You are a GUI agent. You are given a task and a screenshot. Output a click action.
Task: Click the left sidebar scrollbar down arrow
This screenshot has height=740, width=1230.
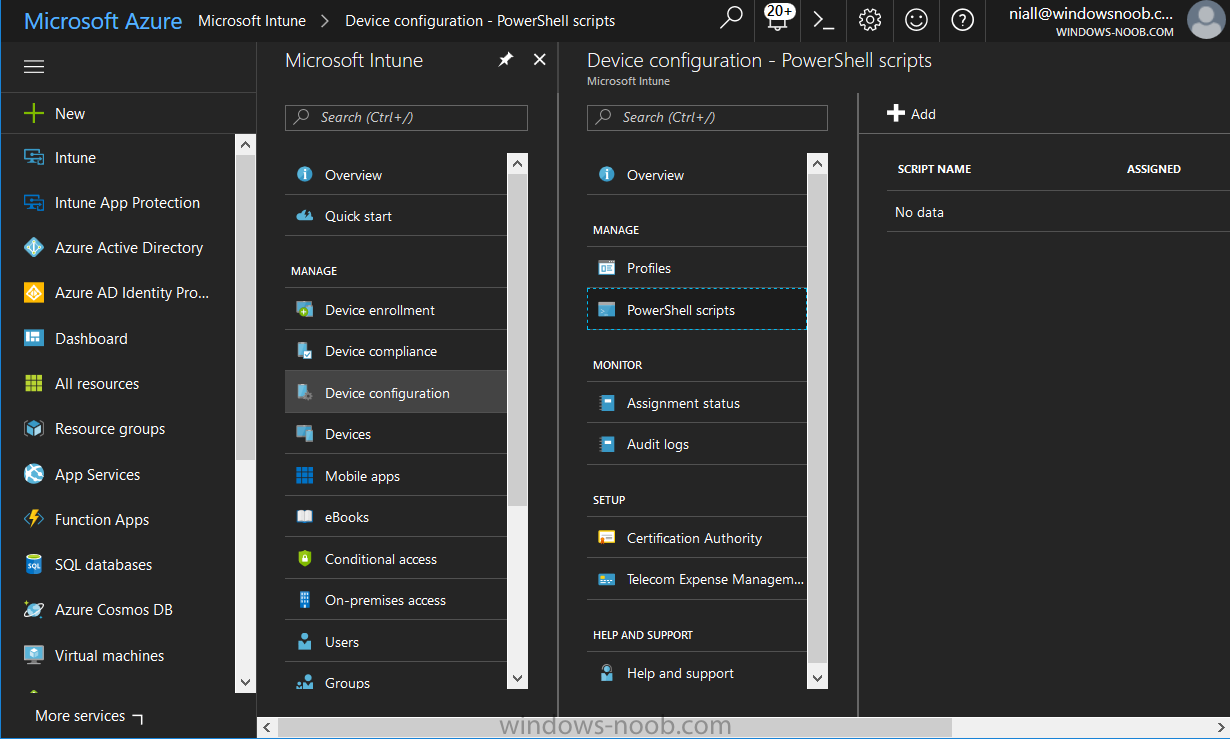click(x=246, y=681)
